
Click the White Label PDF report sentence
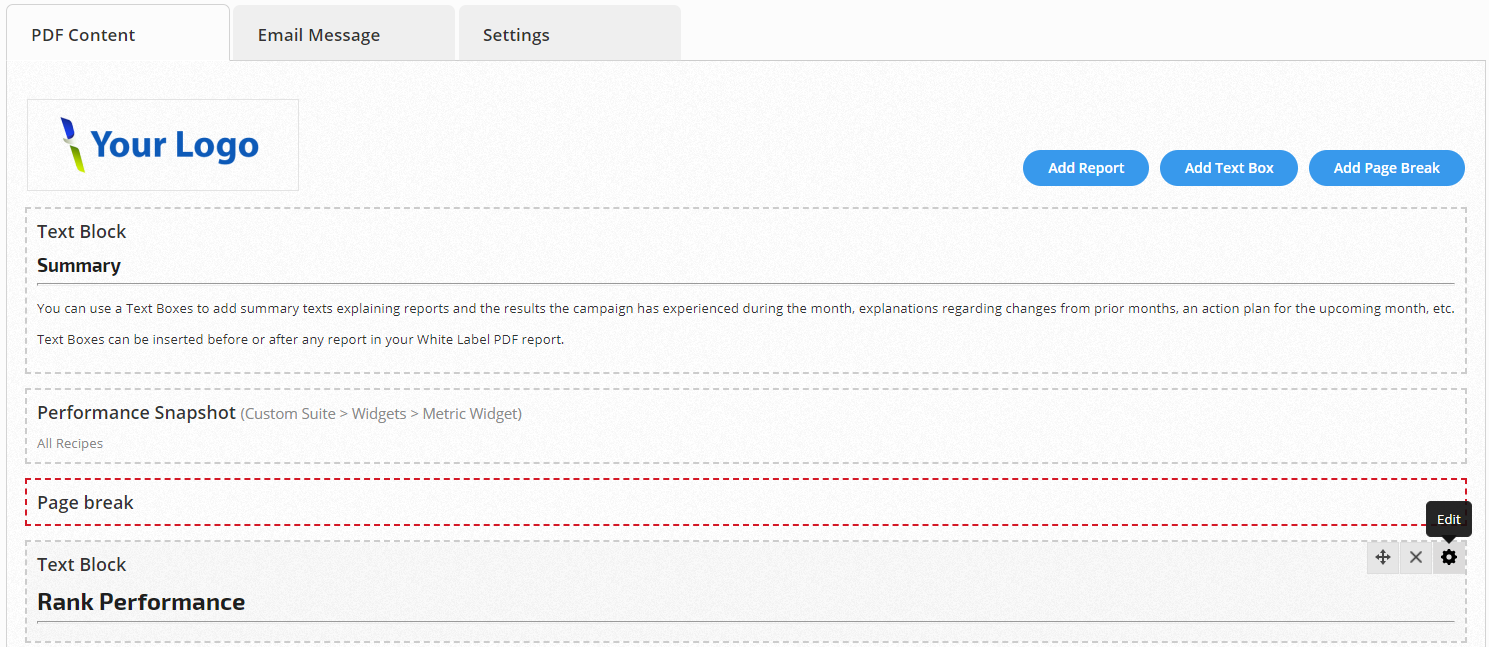300,339
